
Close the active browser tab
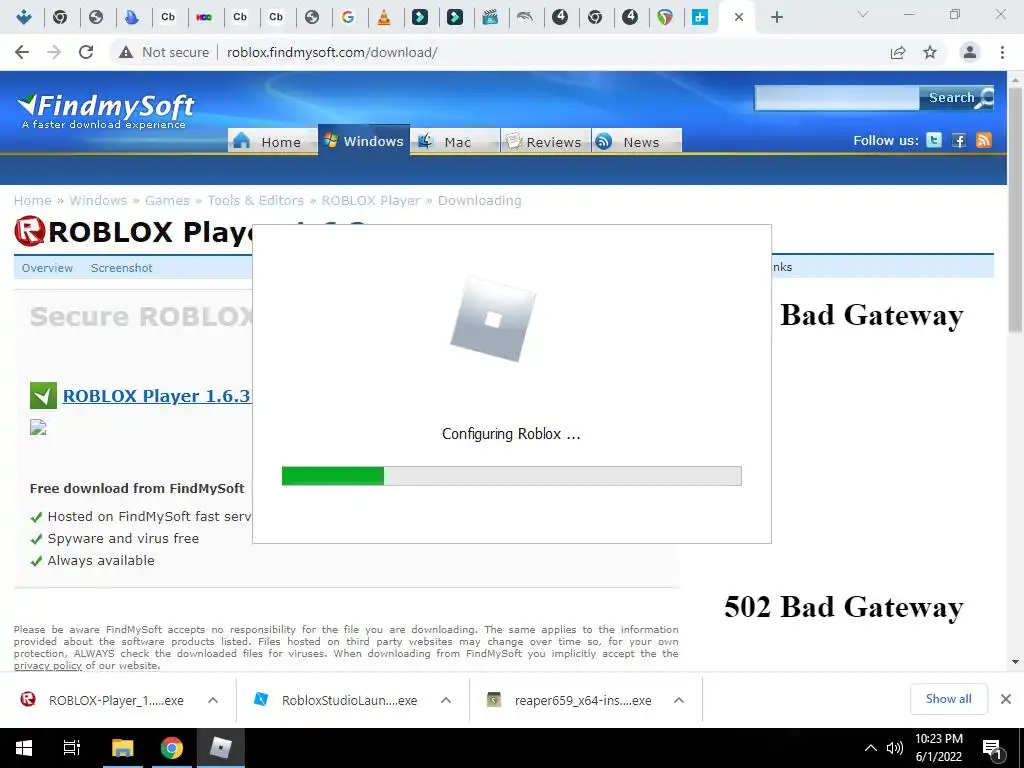point(739,17)
